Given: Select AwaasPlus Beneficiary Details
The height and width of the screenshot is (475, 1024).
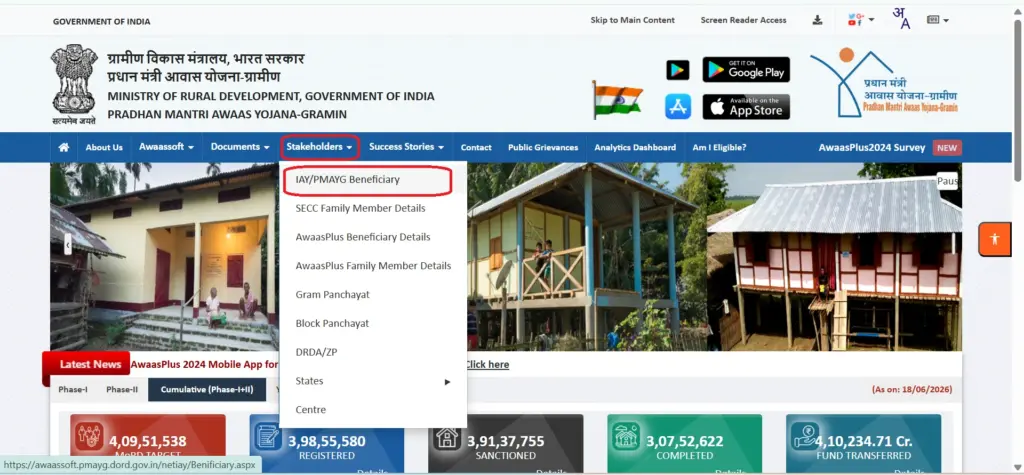Looking at the screenshot, I should (x=373, y=237).
